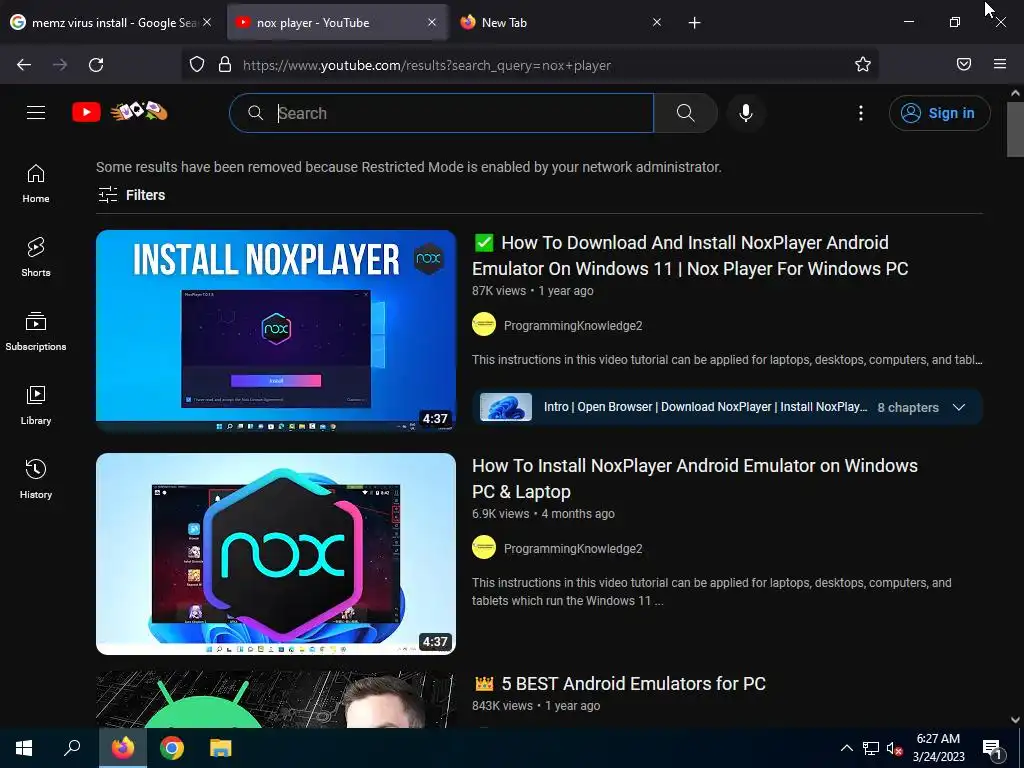Open Subscriptions in the sidebar
Image resolution: width=1024 pixels, height=768 pixels.
tap(36, 331)
